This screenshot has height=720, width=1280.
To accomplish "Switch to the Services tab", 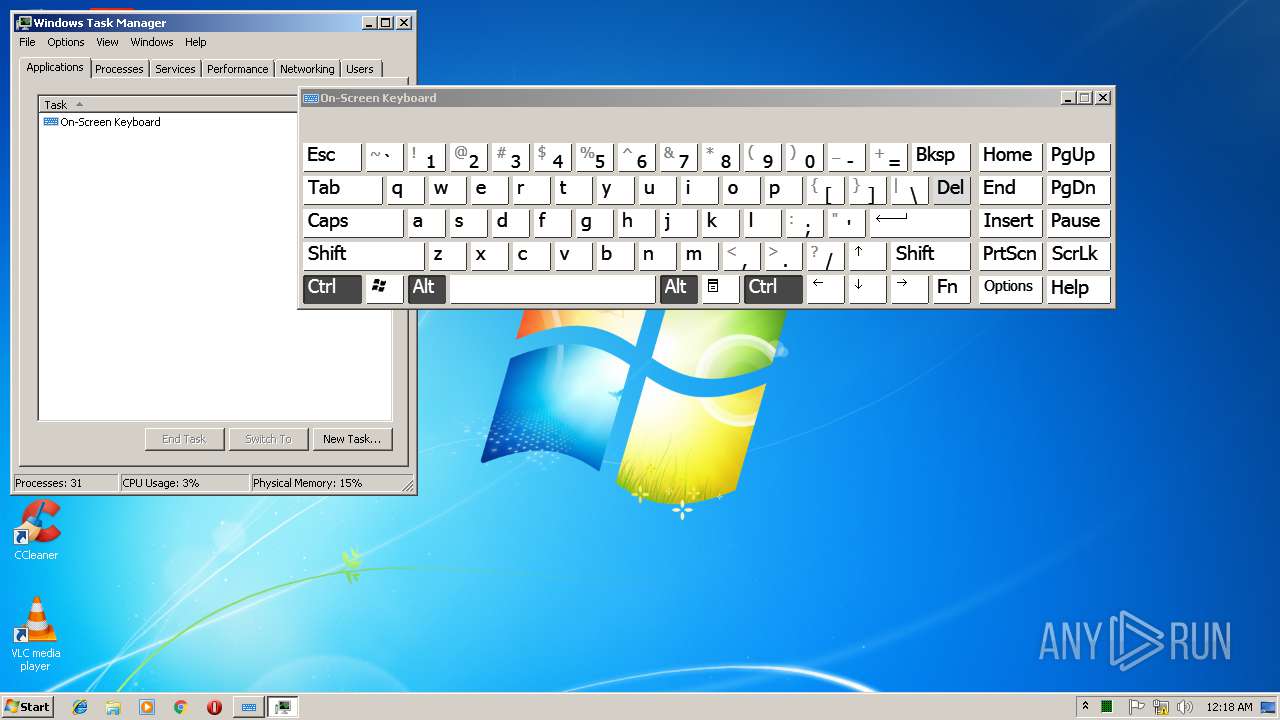I will [175, 69].
